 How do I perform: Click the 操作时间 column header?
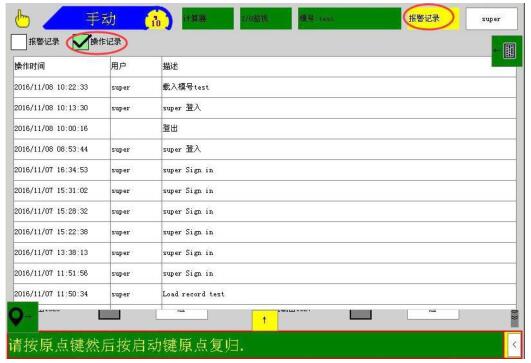point(62,66)
